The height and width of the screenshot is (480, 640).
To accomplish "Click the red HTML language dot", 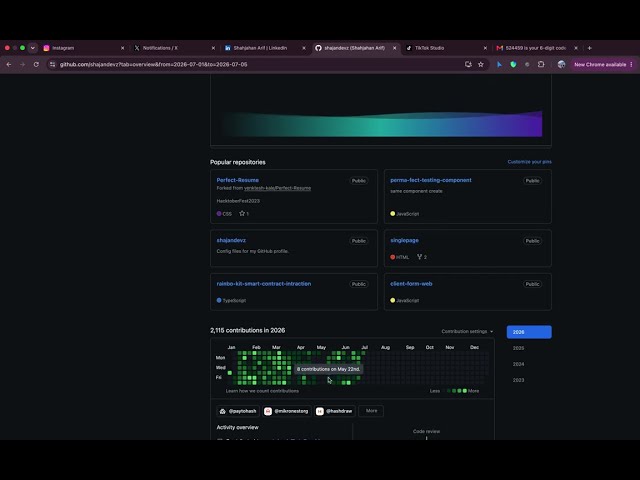I will click(x=393, y=257).
